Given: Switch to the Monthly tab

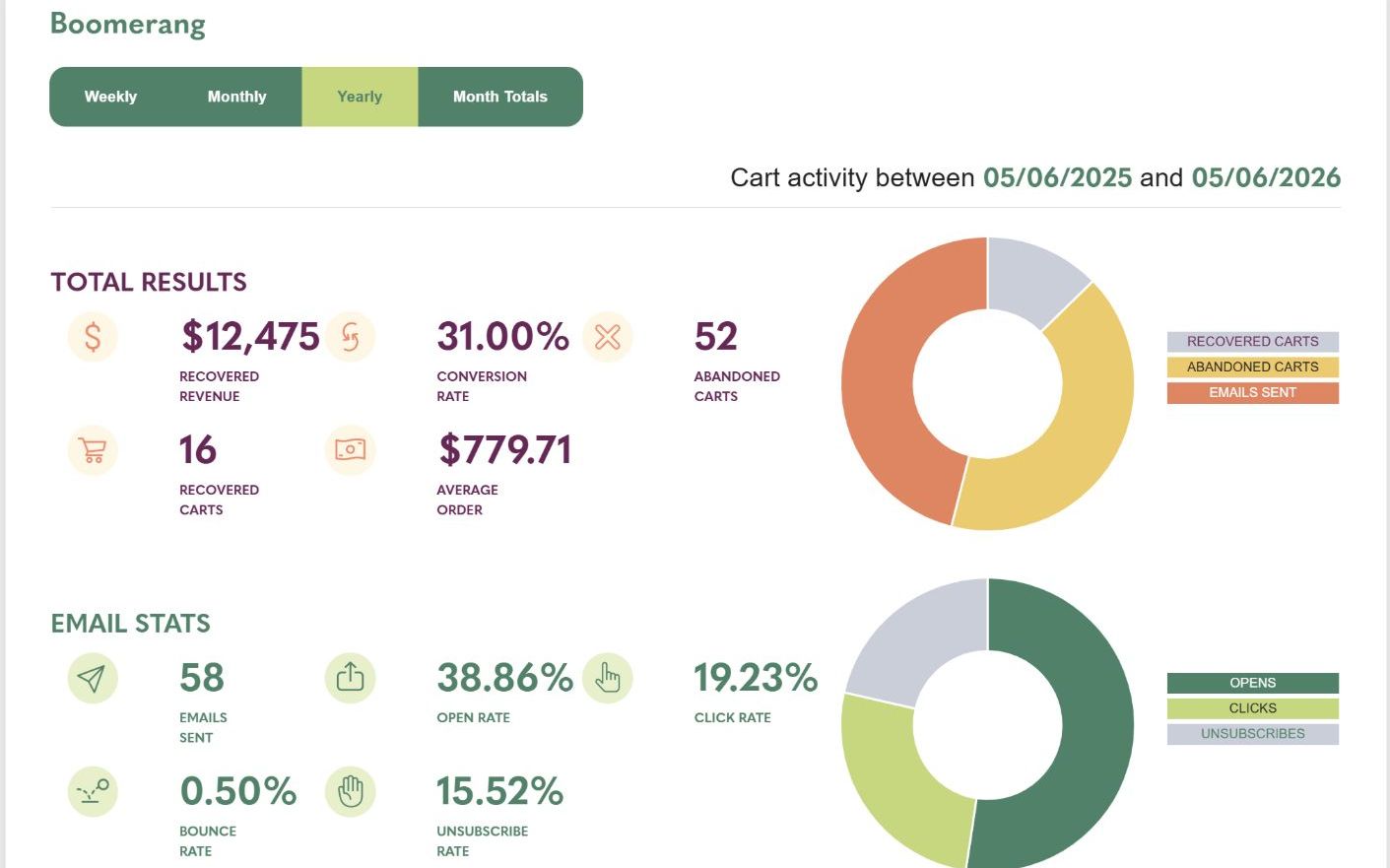Looking at the screenshot, I should click(x=236, y=97).
